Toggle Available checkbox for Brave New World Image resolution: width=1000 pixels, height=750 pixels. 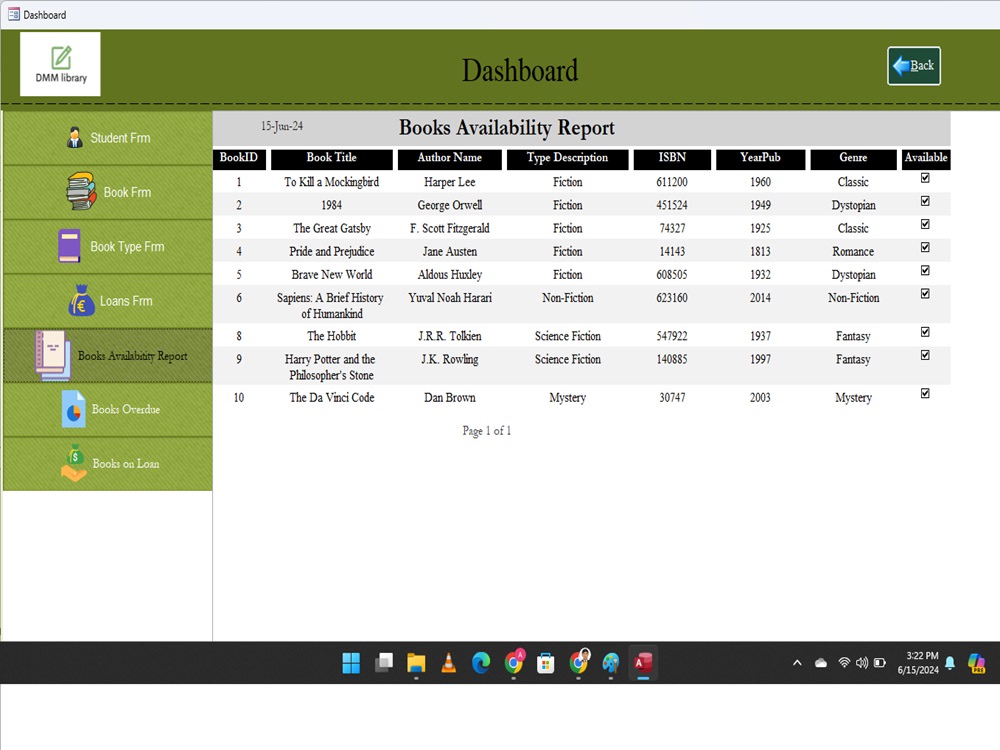coord(925,270)
